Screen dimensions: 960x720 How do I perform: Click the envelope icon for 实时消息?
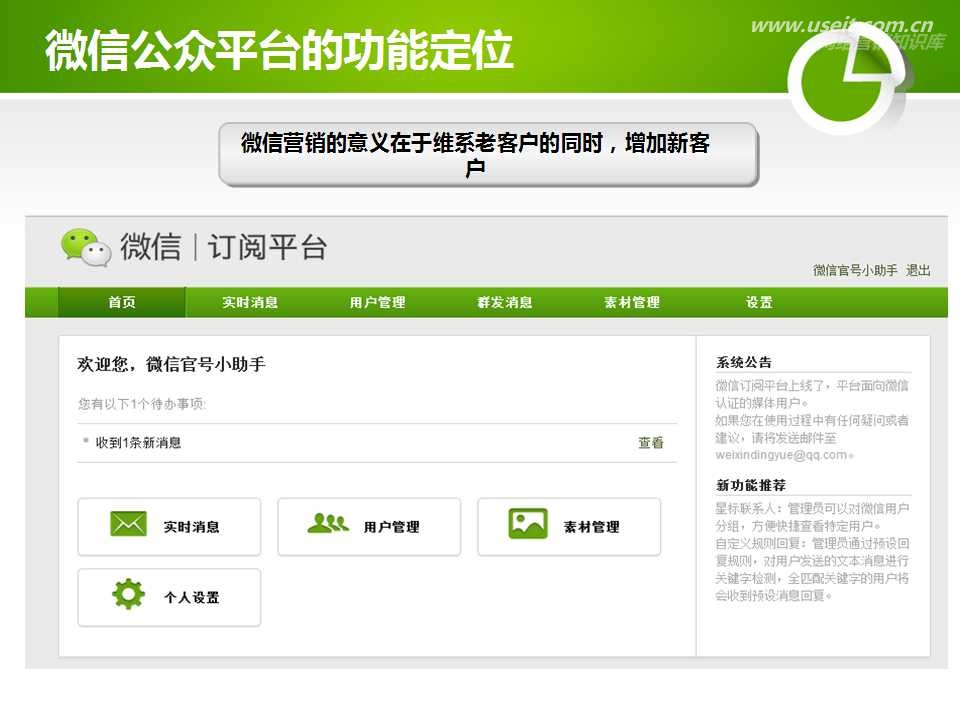coord(129,524)
